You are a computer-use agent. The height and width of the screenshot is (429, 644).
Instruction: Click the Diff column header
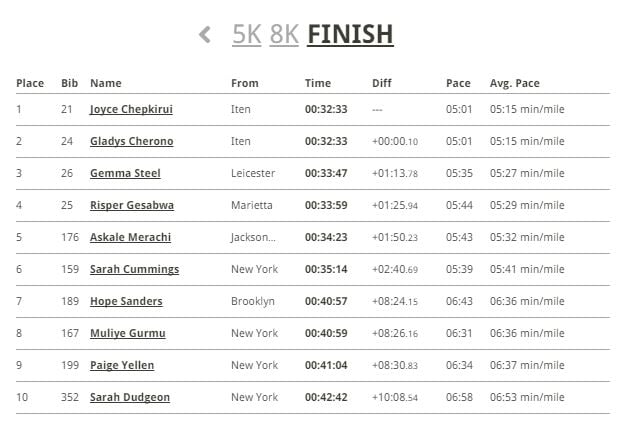tap(382, 83)
